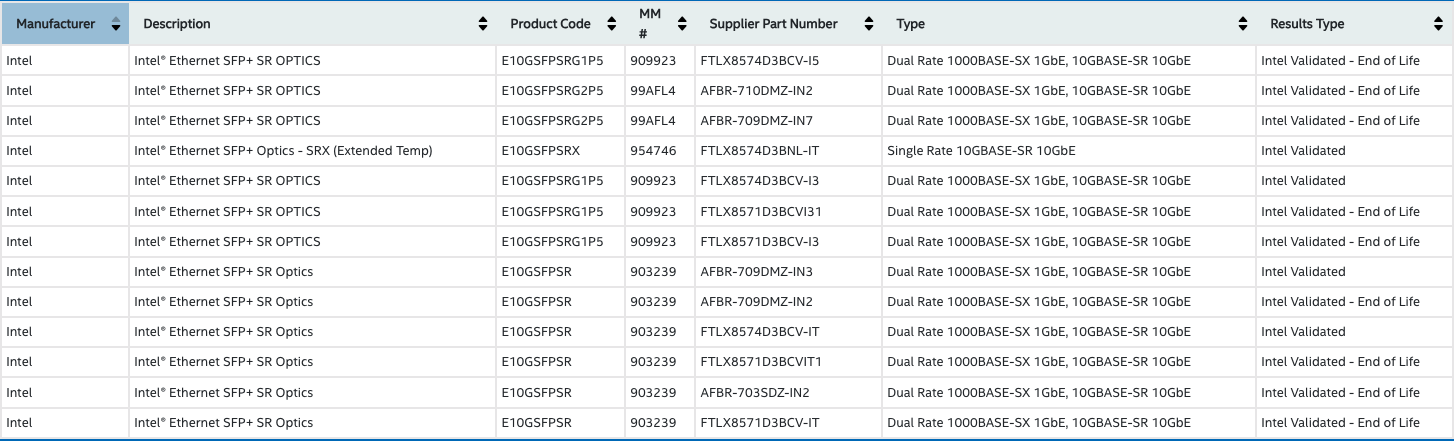The width and height of the screenshot is (1454, 441).
Task: Click the Results Type header label
Action: point(1307,24)
